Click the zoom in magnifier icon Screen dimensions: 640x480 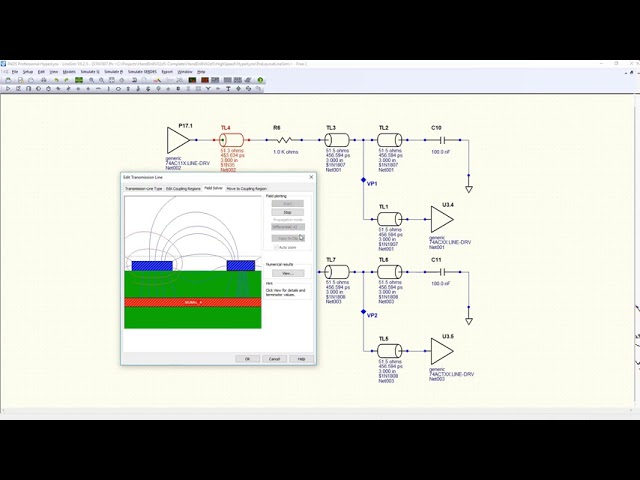tap(91, 80)
